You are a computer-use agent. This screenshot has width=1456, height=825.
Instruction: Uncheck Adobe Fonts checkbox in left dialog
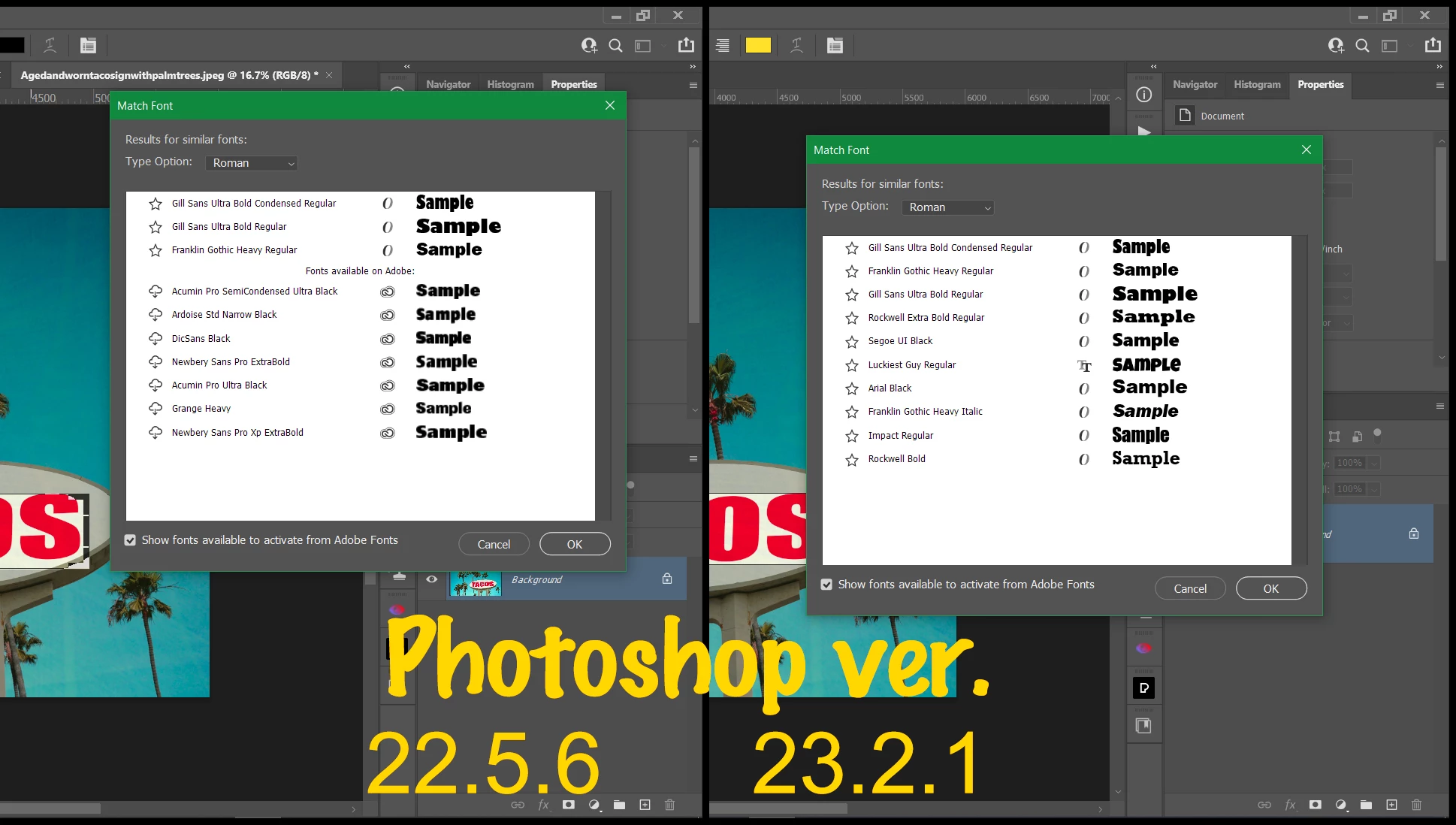pyautogui.click(x=131, y=540)
